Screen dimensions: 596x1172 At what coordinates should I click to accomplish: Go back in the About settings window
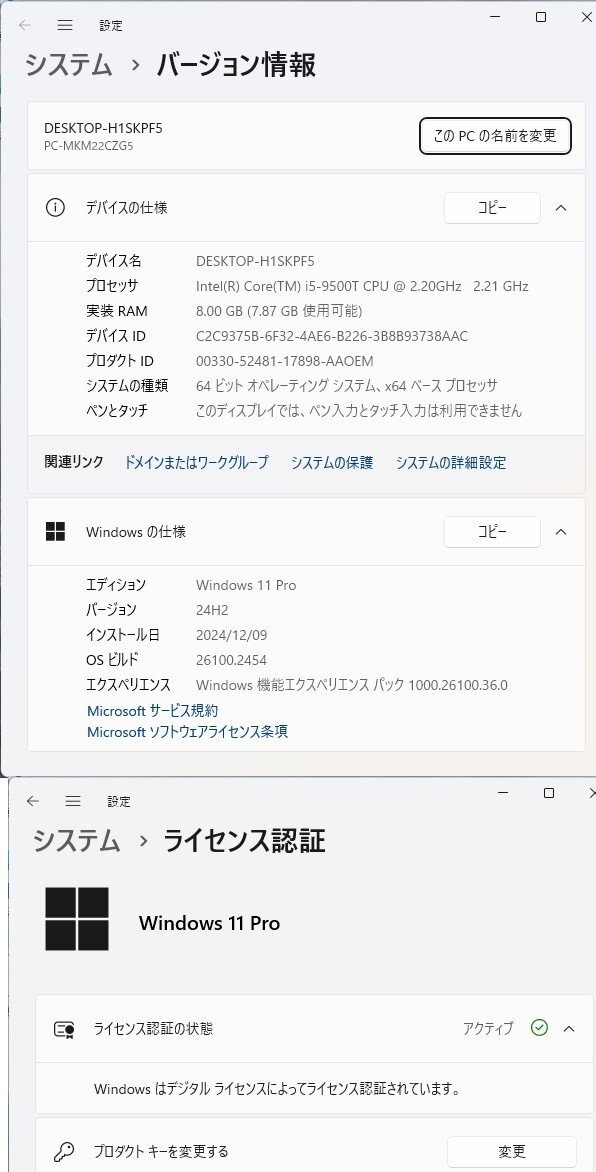pos(25,25)
